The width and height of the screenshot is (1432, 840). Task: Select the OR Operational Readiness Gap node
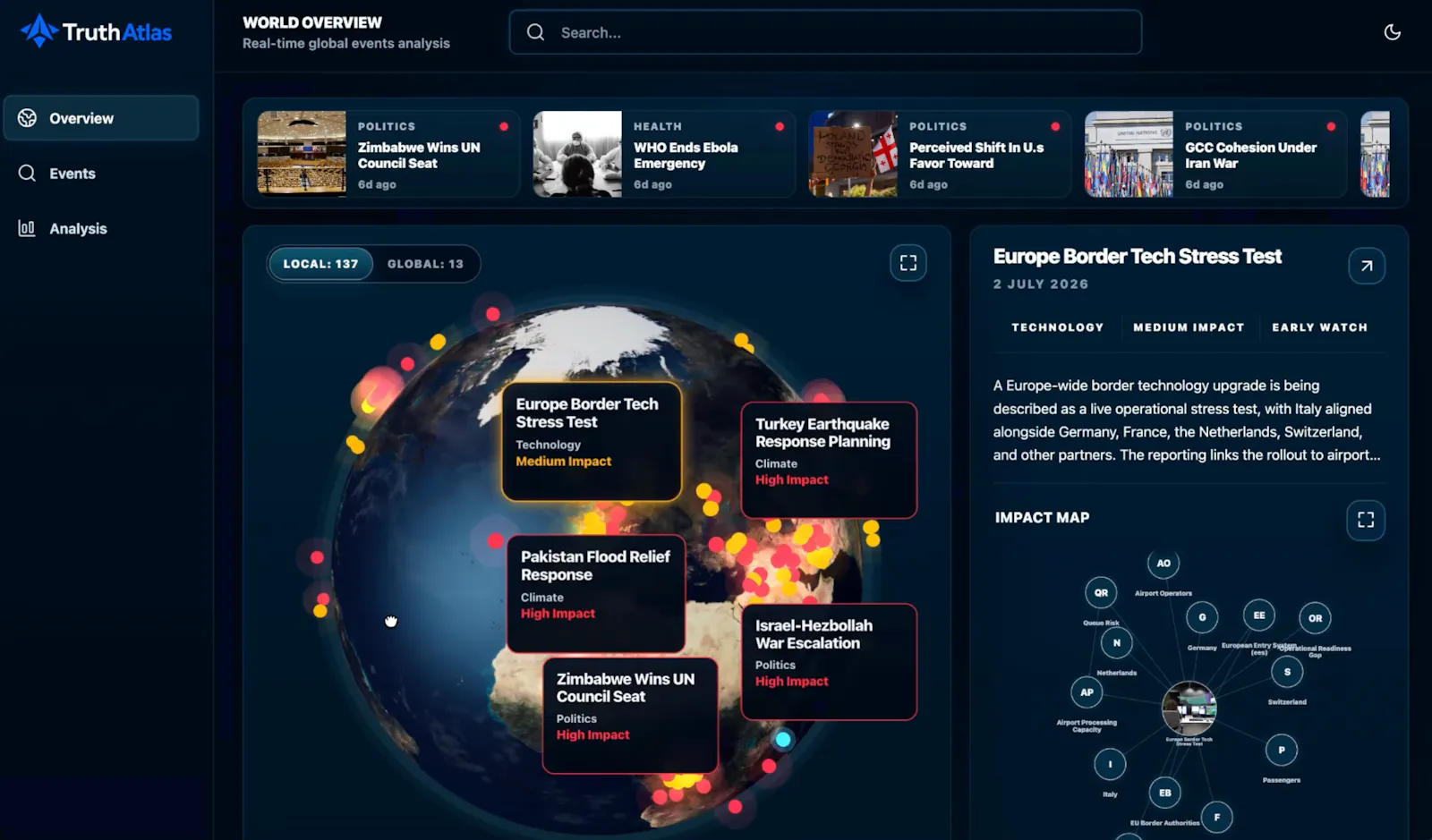tap(1315, 618)
